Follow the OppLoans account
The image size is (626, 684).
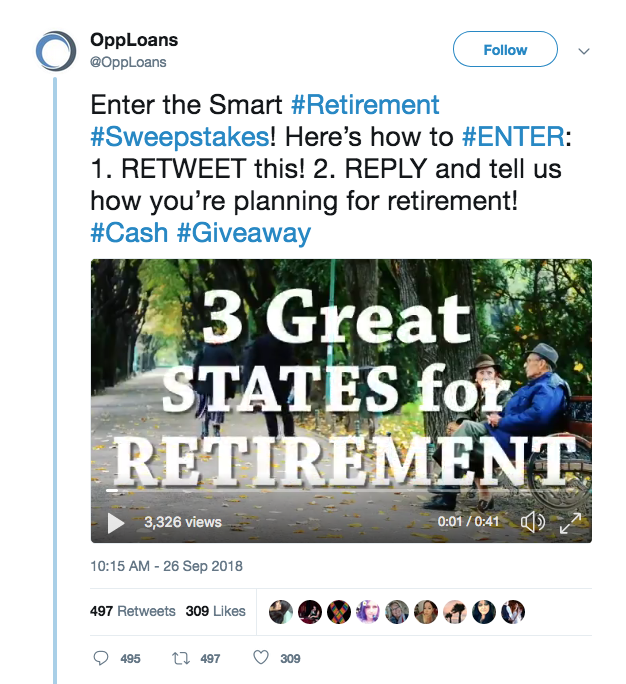505,49
